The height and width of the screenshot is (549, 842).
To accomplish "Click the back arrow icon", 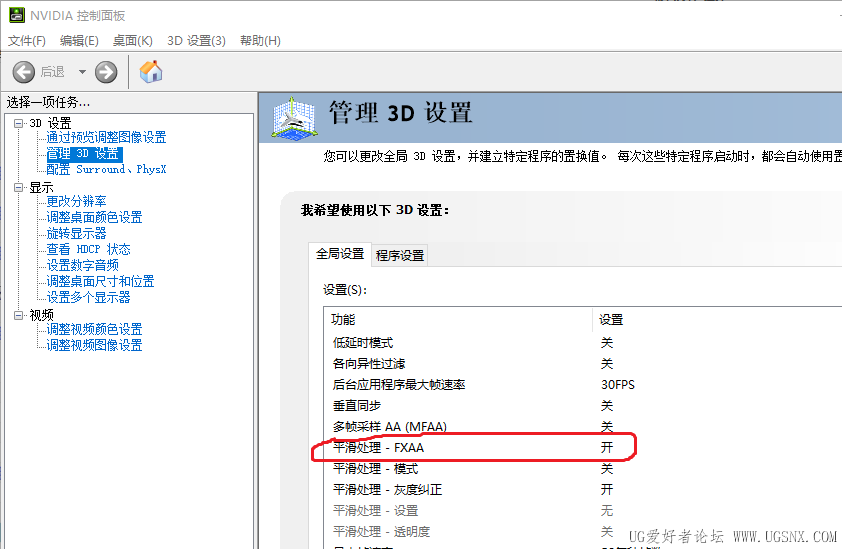I will 24,72.
